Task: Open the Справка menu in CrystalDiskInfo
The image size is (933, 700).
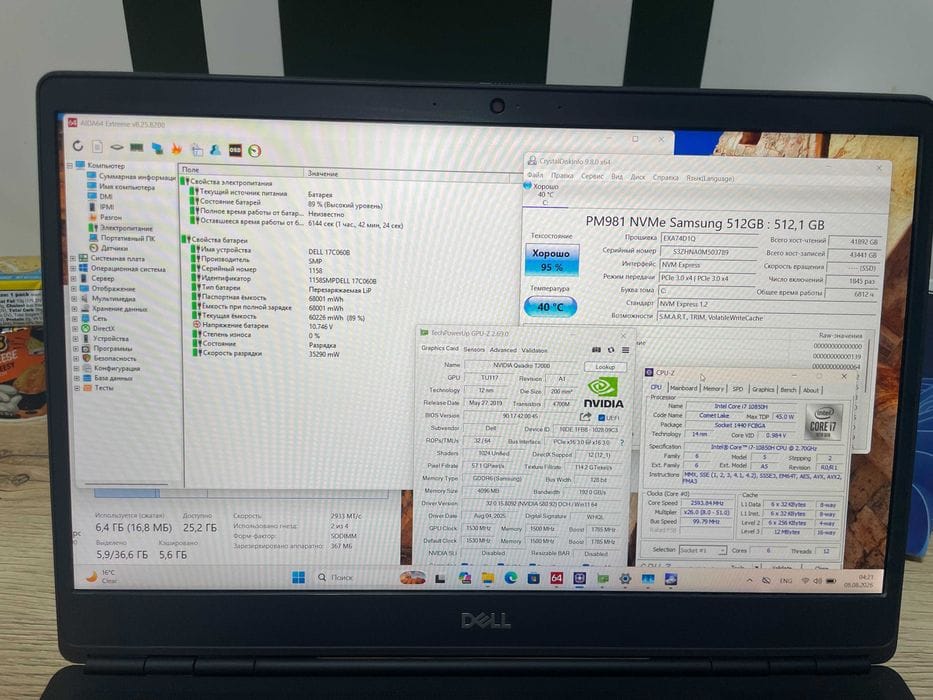Action: click(x=665, y=177)
